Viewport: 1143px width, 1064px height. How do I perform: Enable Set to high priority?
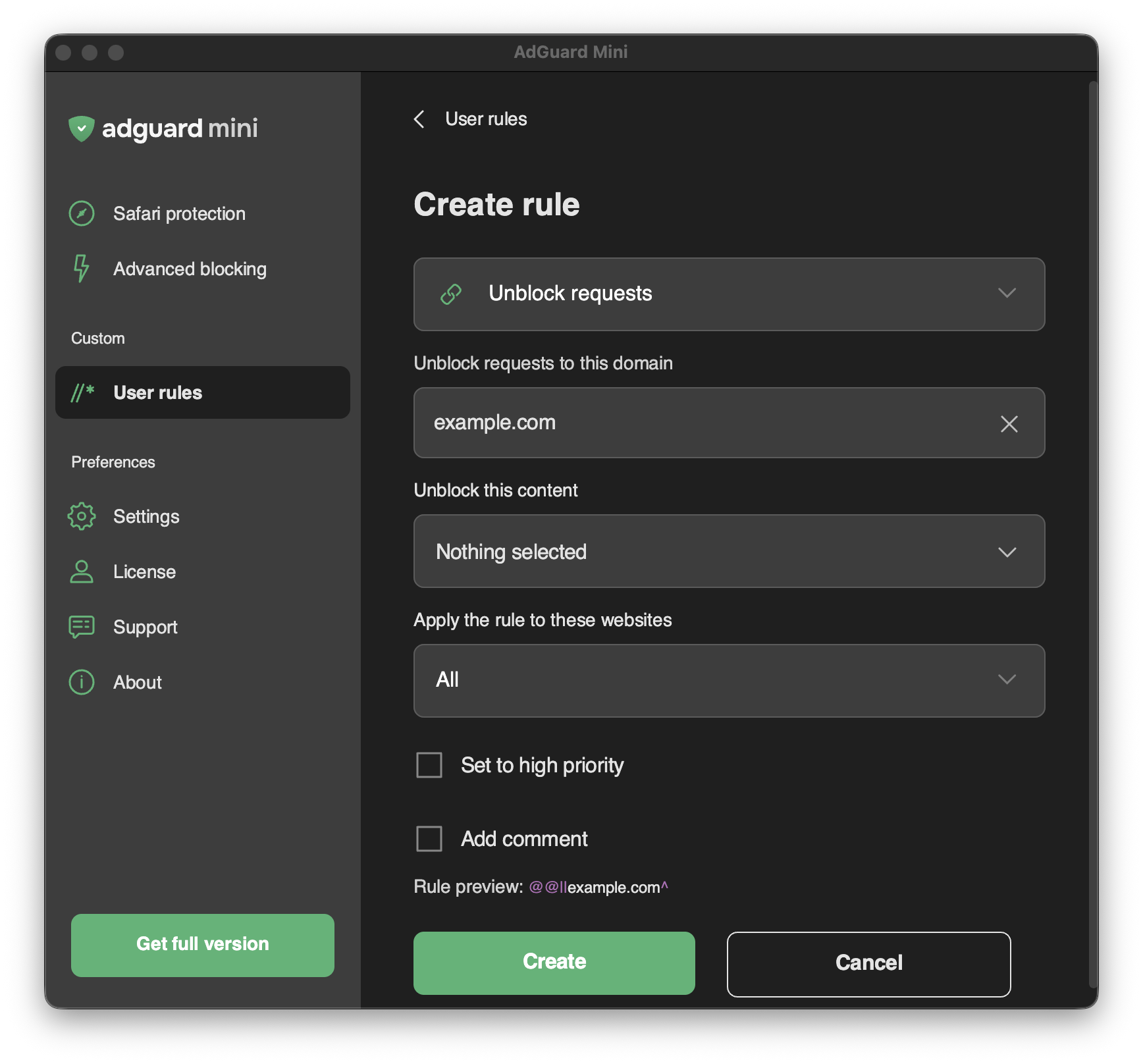pos(429,765)
